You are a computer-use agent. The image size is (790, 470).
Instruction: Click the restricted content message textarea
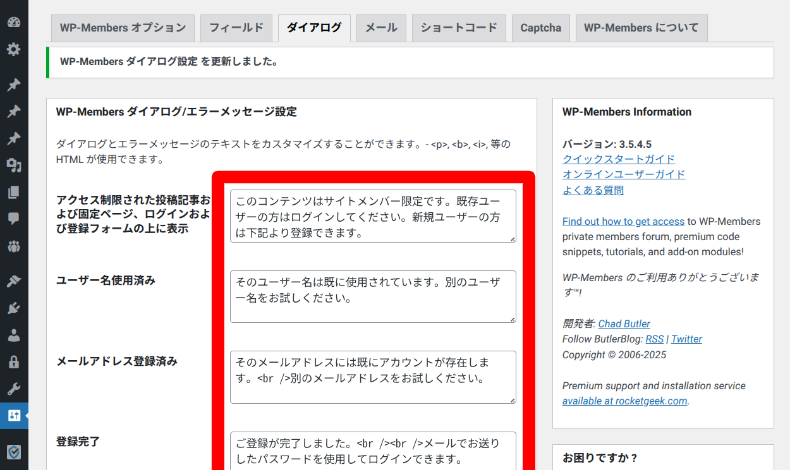point(373,216)
